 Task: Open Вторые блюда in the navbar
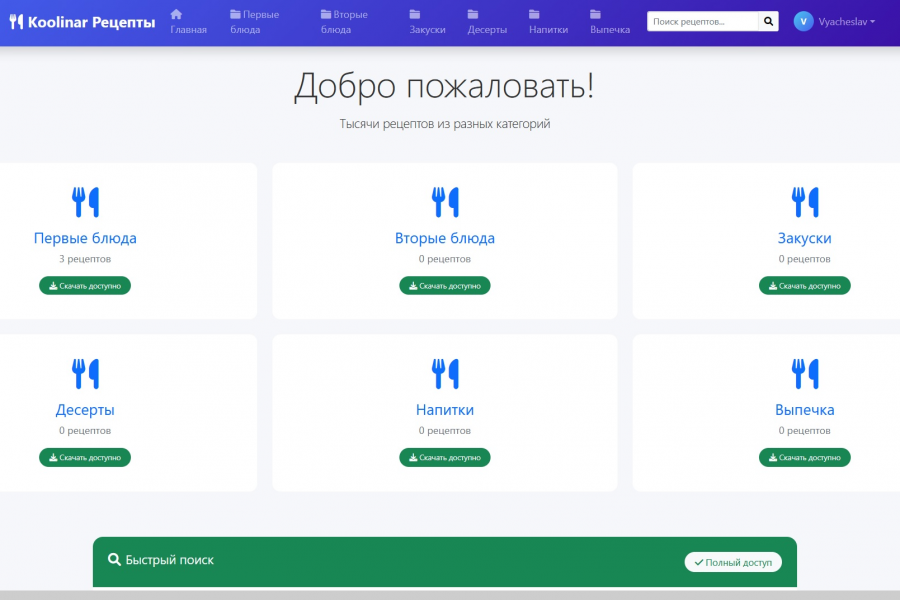344,22
